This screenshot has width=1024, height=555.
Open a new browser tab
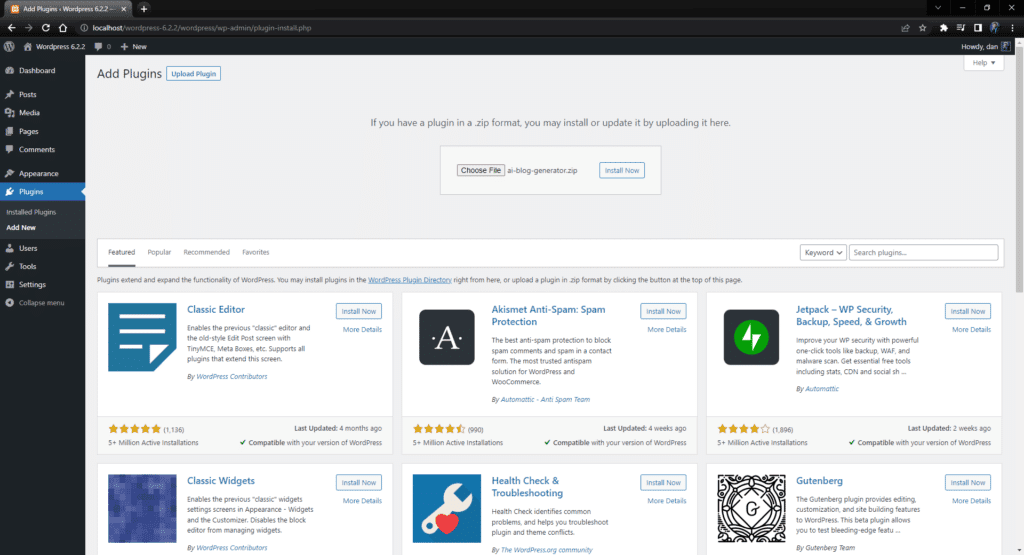click(144, 8)
